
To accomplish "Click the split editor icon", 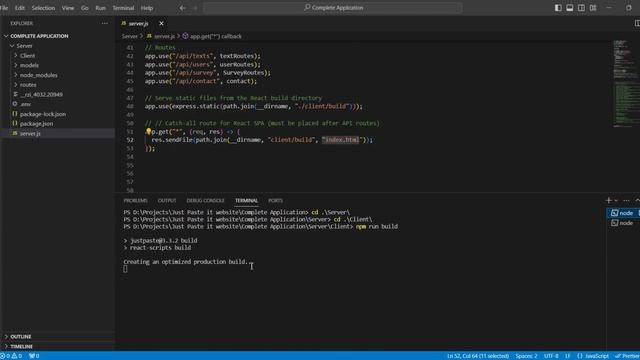I will (637, 23).
